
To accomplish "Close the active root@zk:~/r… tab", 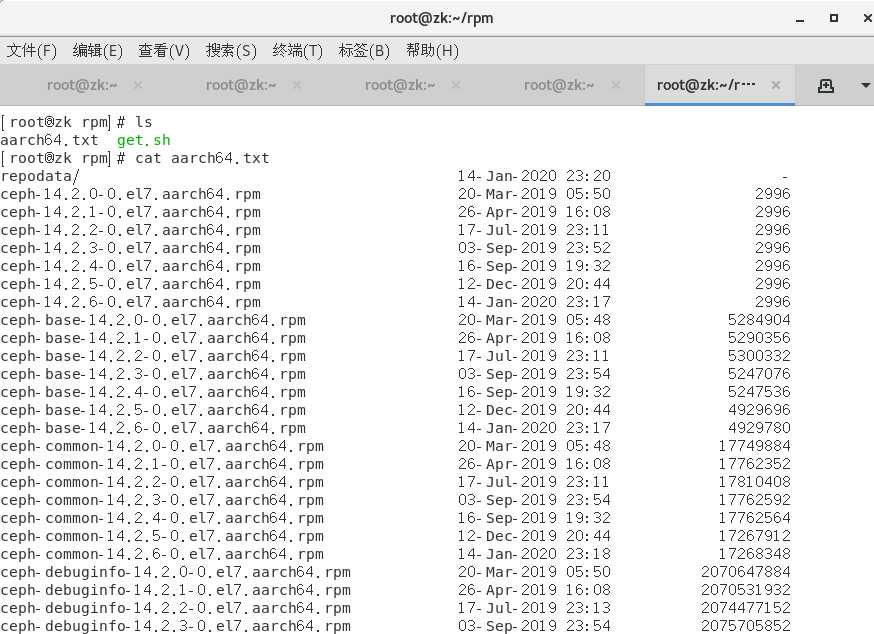I will [x=775, y=85].
